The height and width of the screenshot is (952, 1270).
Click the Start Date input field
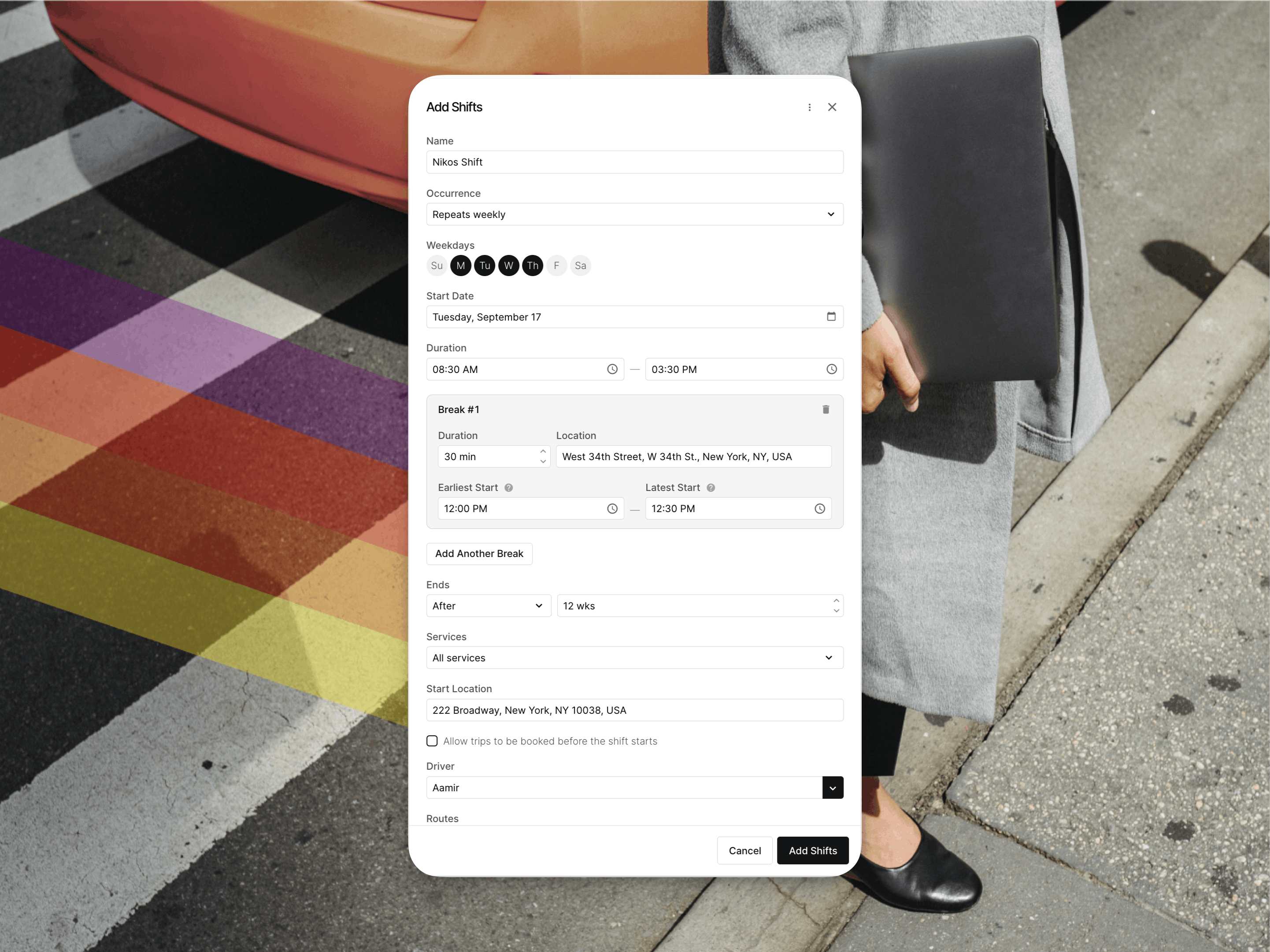(634, 317)
